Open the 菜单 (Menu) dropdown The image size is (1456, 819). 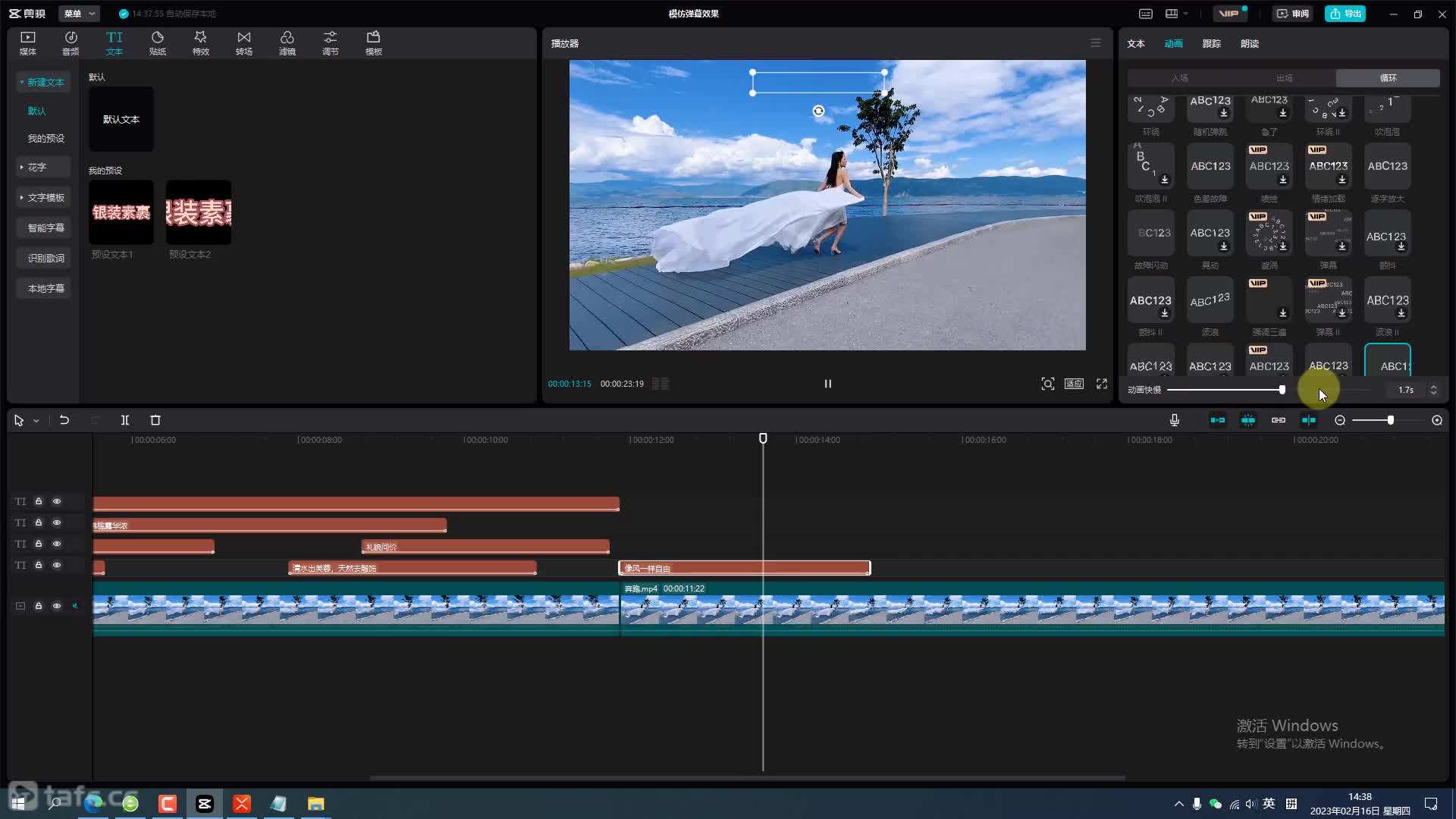pyautogui.click(x=79, y=14)
